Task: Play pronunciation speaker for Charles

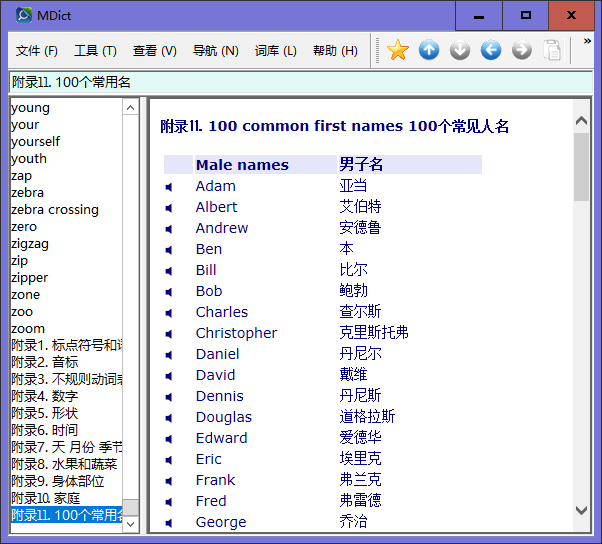Action: (170, 313)
